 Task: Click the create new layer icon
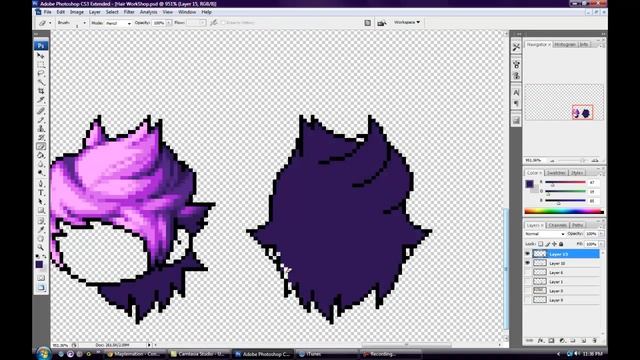584,340
